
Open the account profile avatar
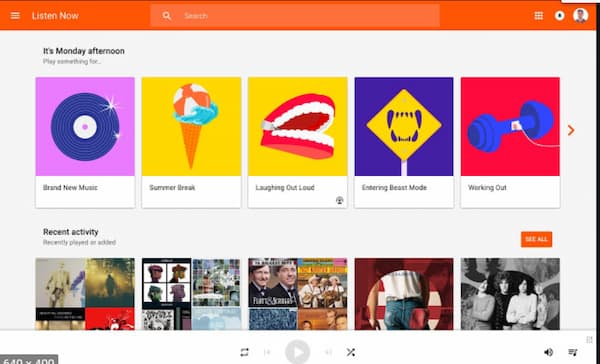[580, 16]
